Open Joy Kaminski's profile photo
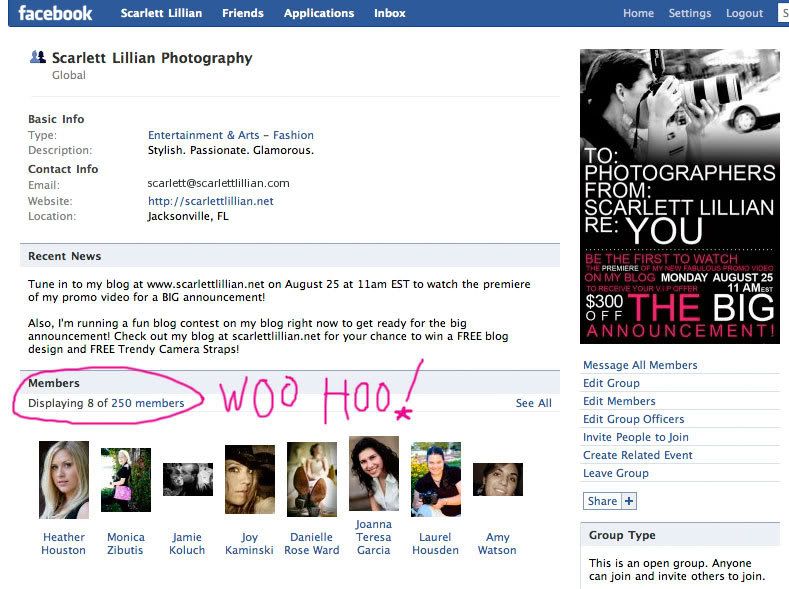The image size is (789, 589). (x=250, y=479)
